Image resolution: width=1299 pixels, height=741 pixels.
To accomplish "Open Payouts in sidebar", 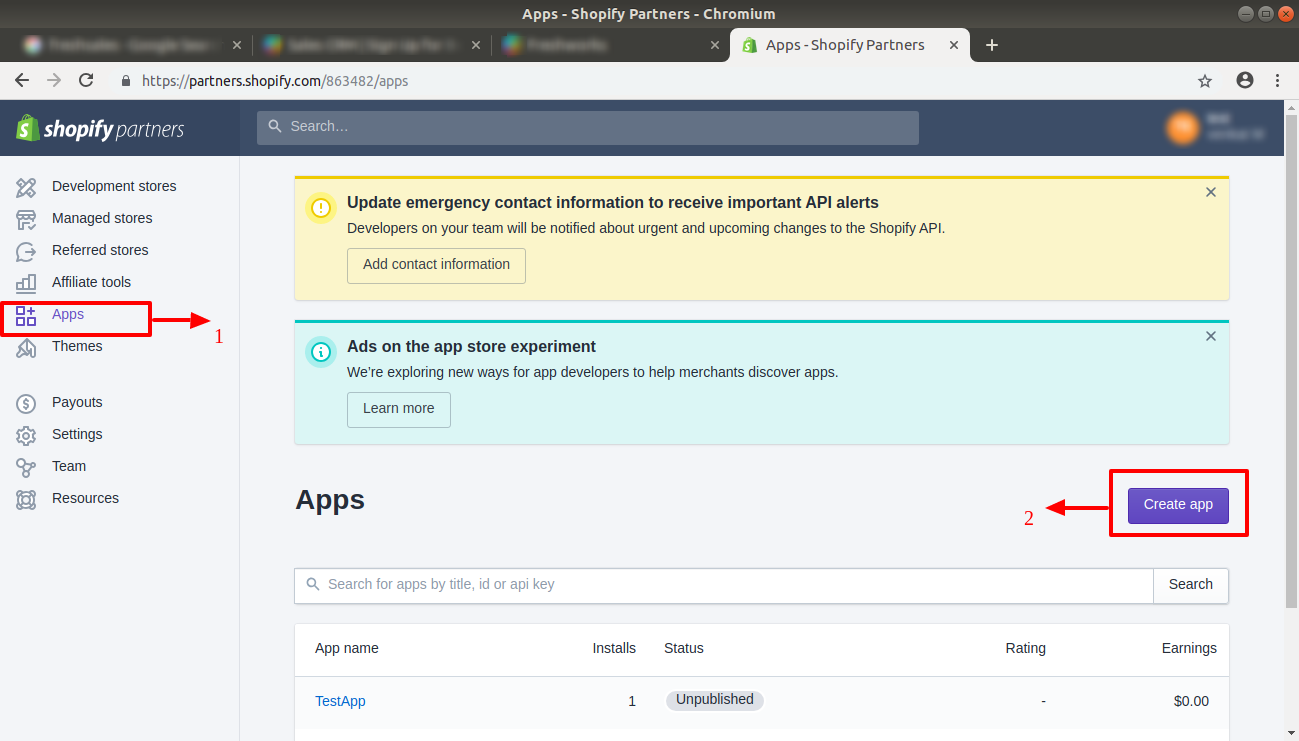I will click(x=77, y=402).
